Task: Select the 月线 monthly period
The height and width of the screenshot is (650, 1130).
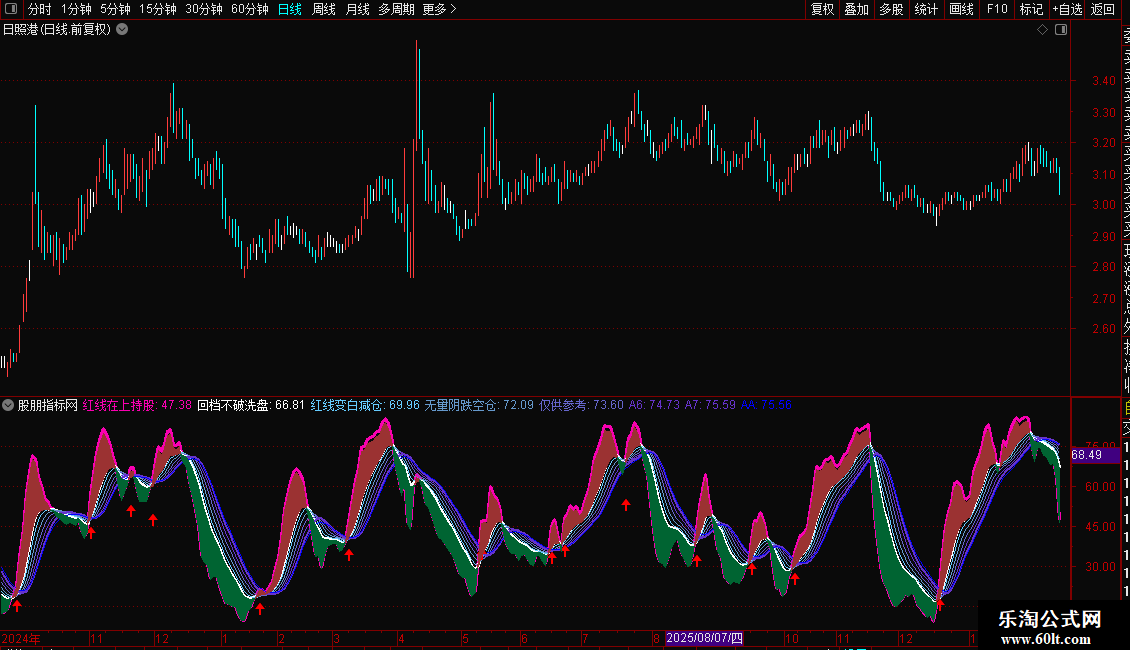Action: [x=357, y=9]
